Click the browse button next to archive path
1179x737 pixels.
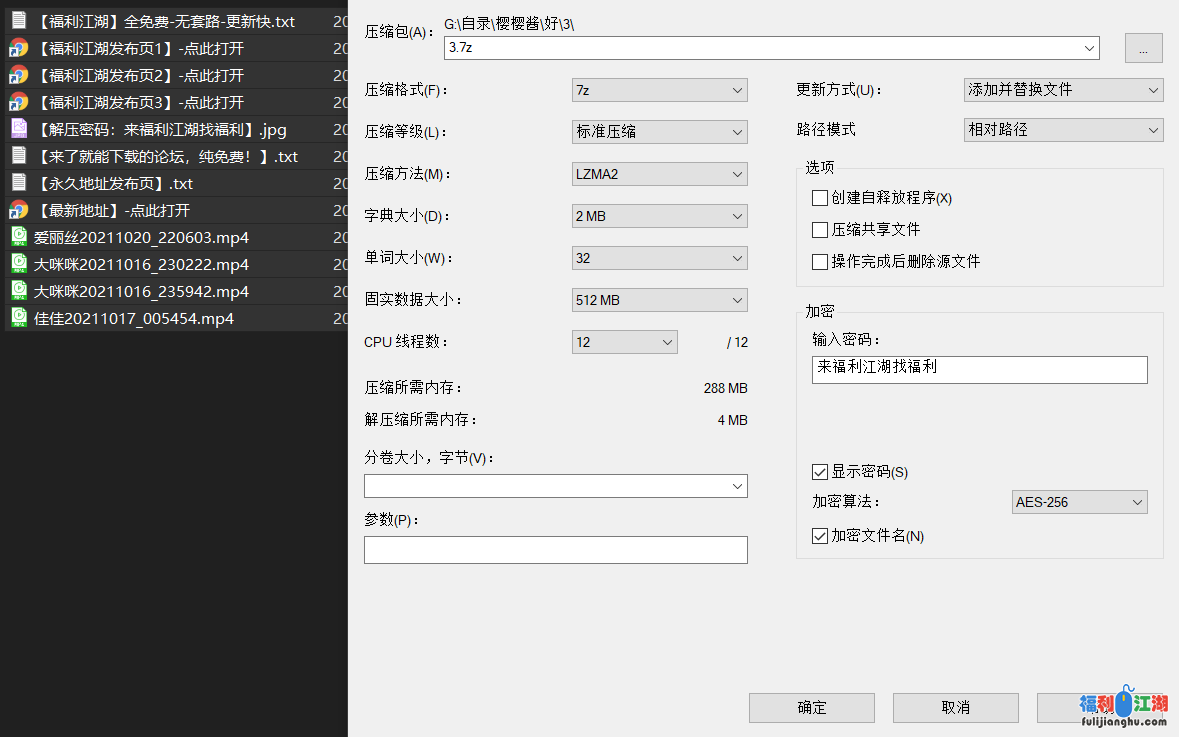tap(1143, 48)
